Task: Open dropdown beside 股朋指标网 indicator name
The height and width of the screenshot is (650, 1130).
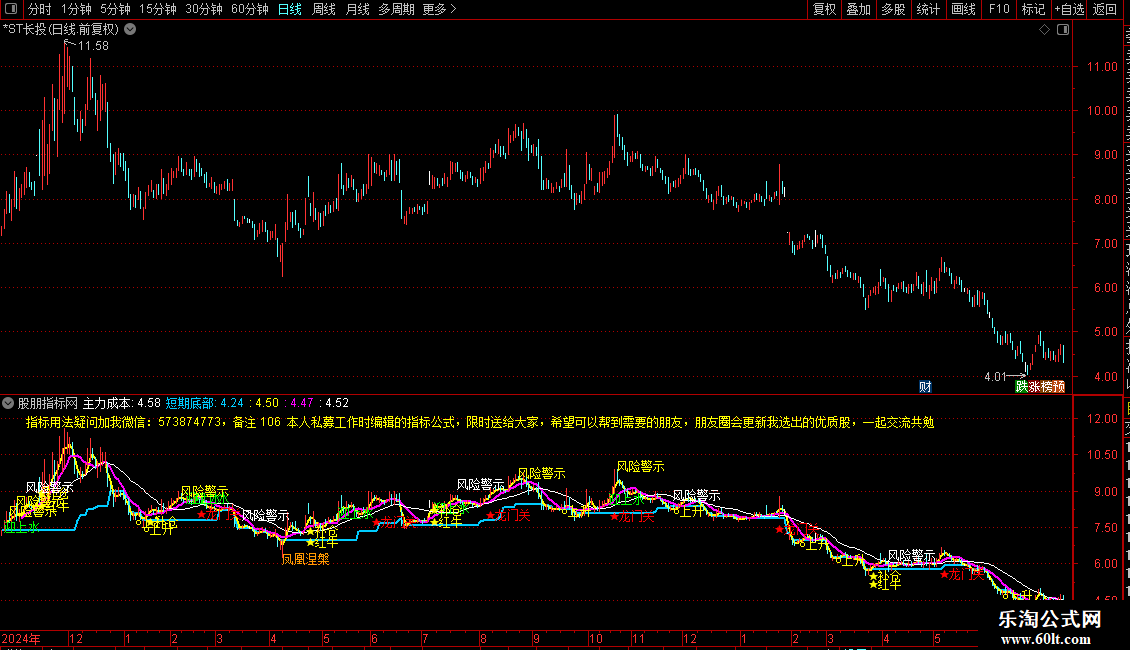Action: 8,404
